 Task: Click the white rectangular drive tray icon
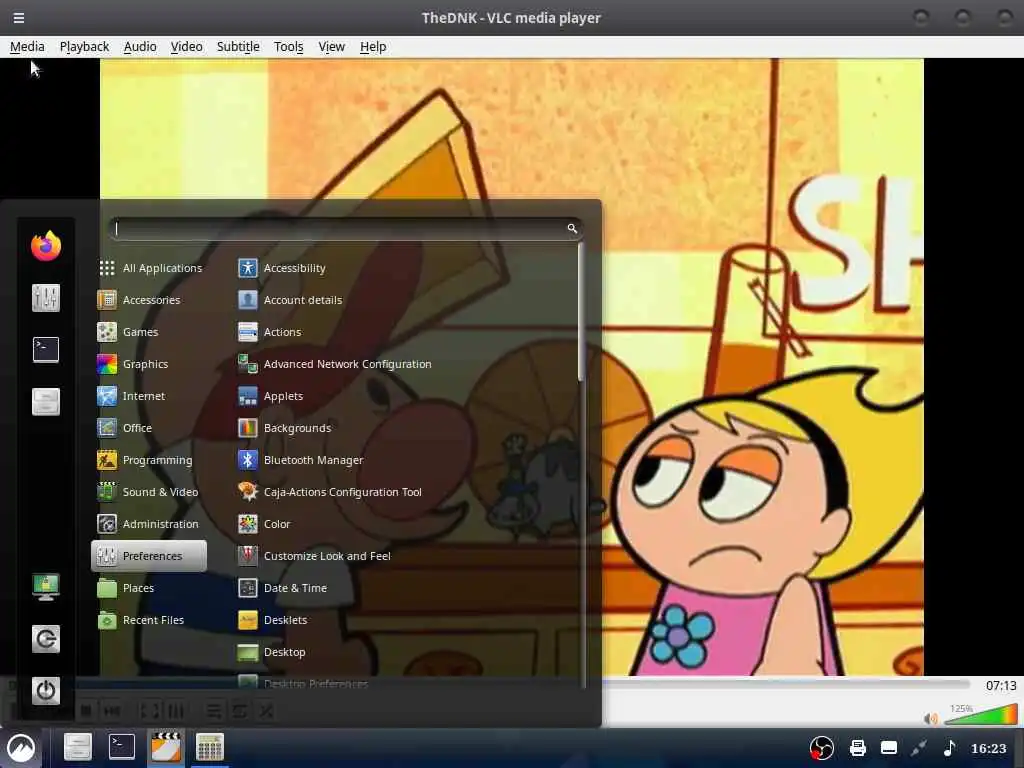coord(889,748)
